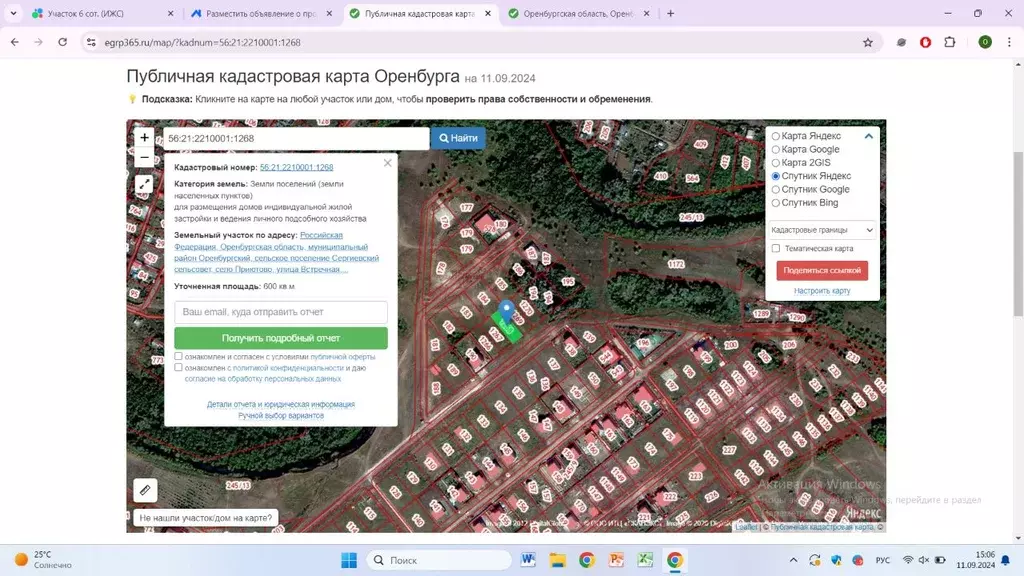Viewport: 1024px width, 576px height.
Task: Click the Найти search button with magnifier icon
Action: coord(457,137)
